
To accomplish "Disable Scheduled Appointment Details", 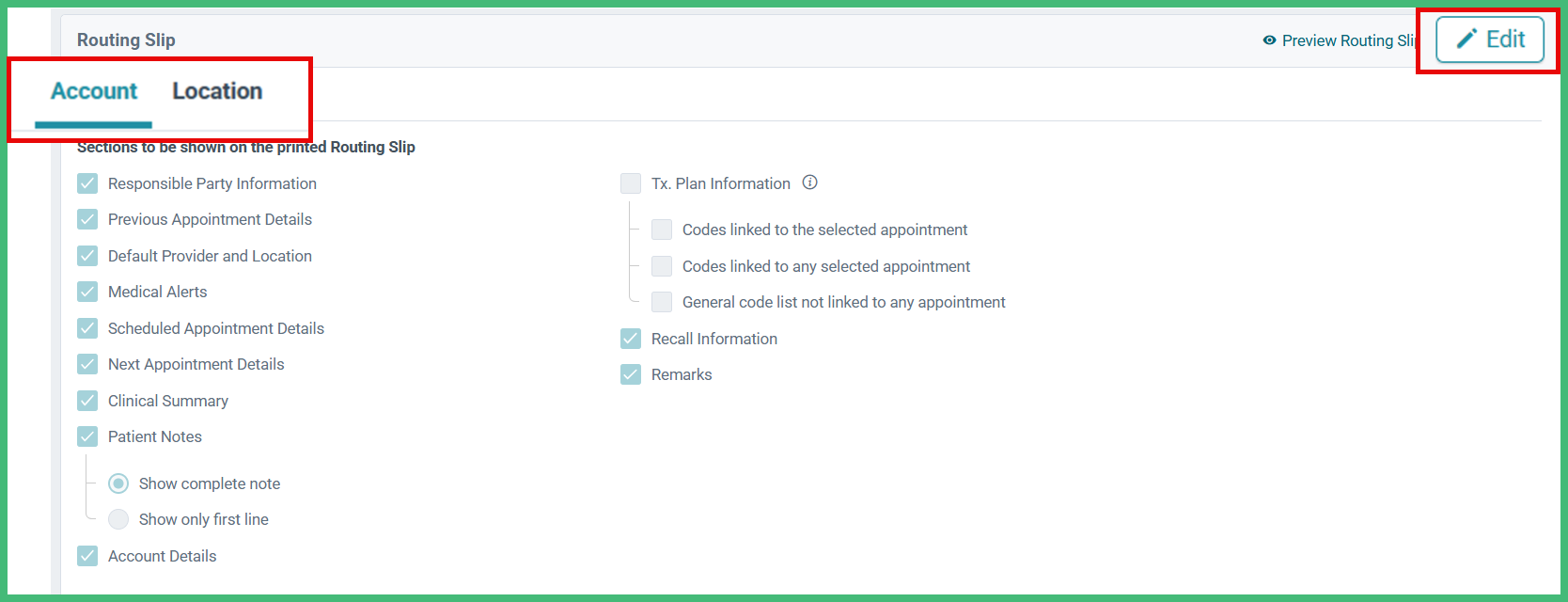I will (x=86, y=327).
